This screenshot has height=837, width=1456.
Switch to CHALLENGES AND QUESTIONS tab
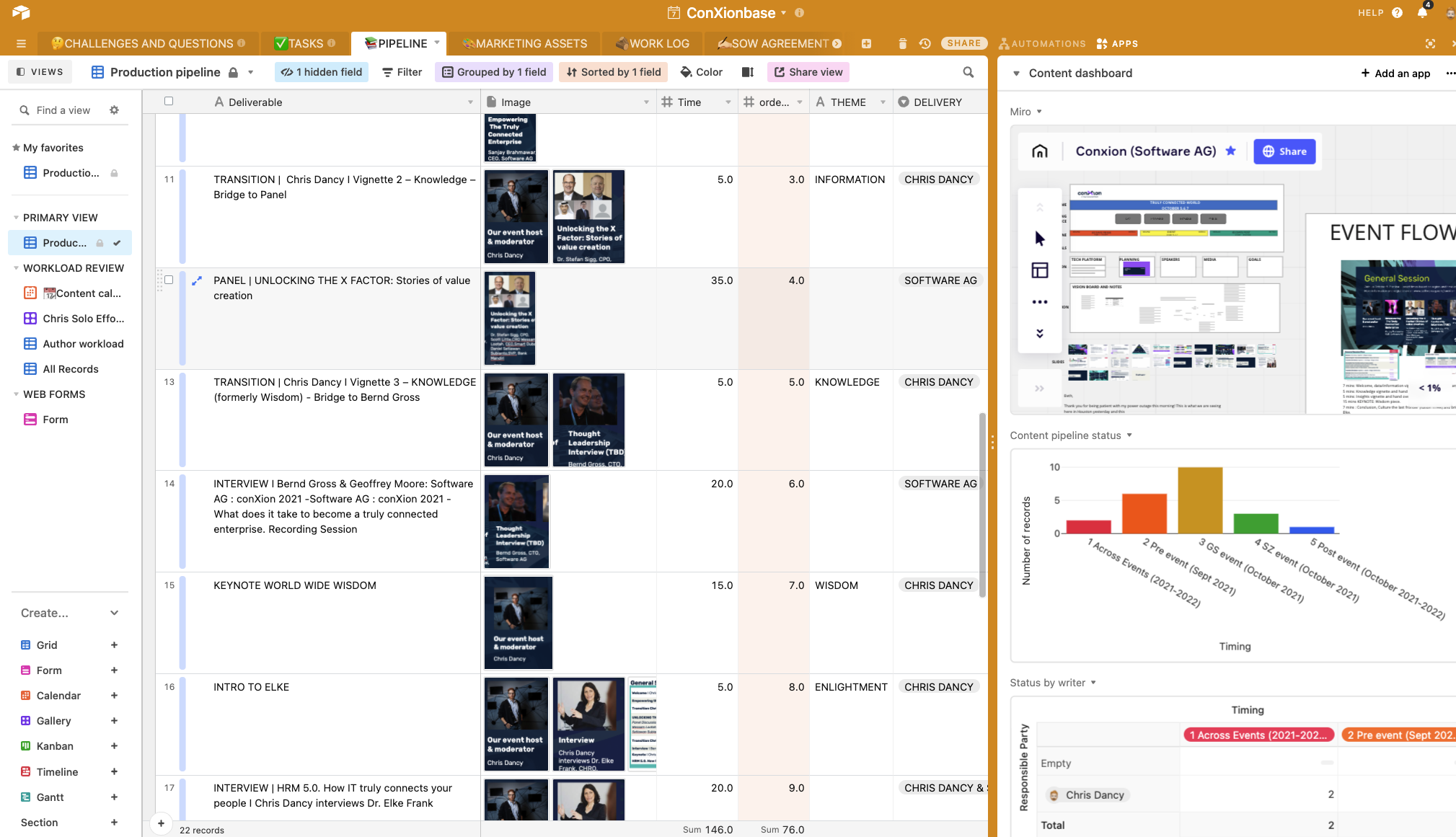point(148,43)
